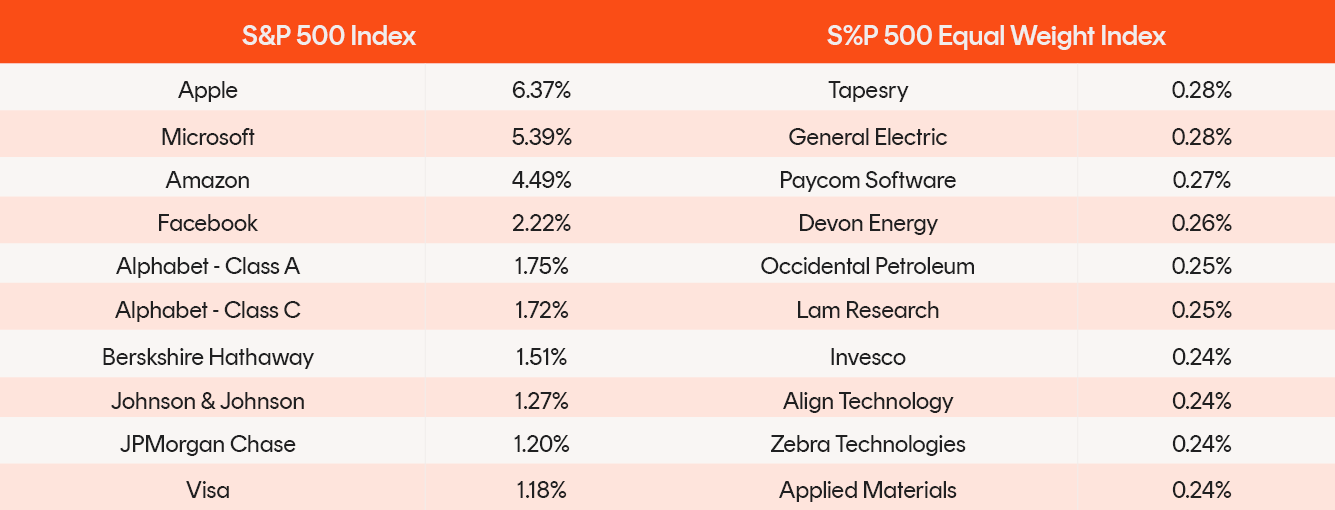Image resolution: width=1335 pixels, height=510 pixels.
Task: Select Berskshire Hathaway cell
Action: point(208,357)
